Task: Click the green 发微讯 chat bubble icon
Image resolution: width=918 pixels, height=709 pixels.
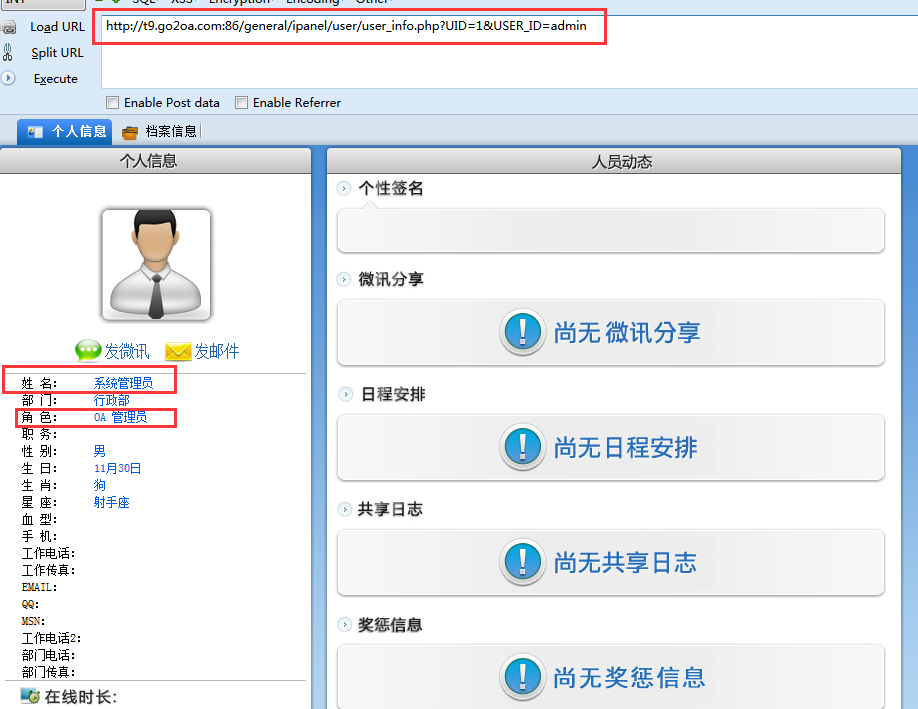Action: [x=88, y=351]
